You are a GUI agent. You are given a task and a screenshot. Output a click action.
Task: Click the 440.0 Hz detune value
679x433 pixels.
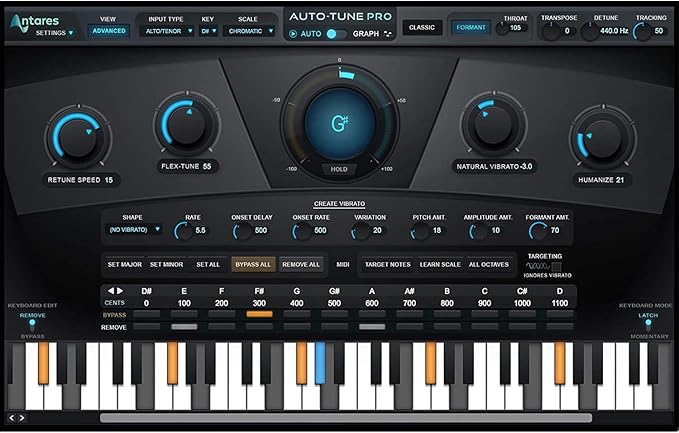click(614, 31)
